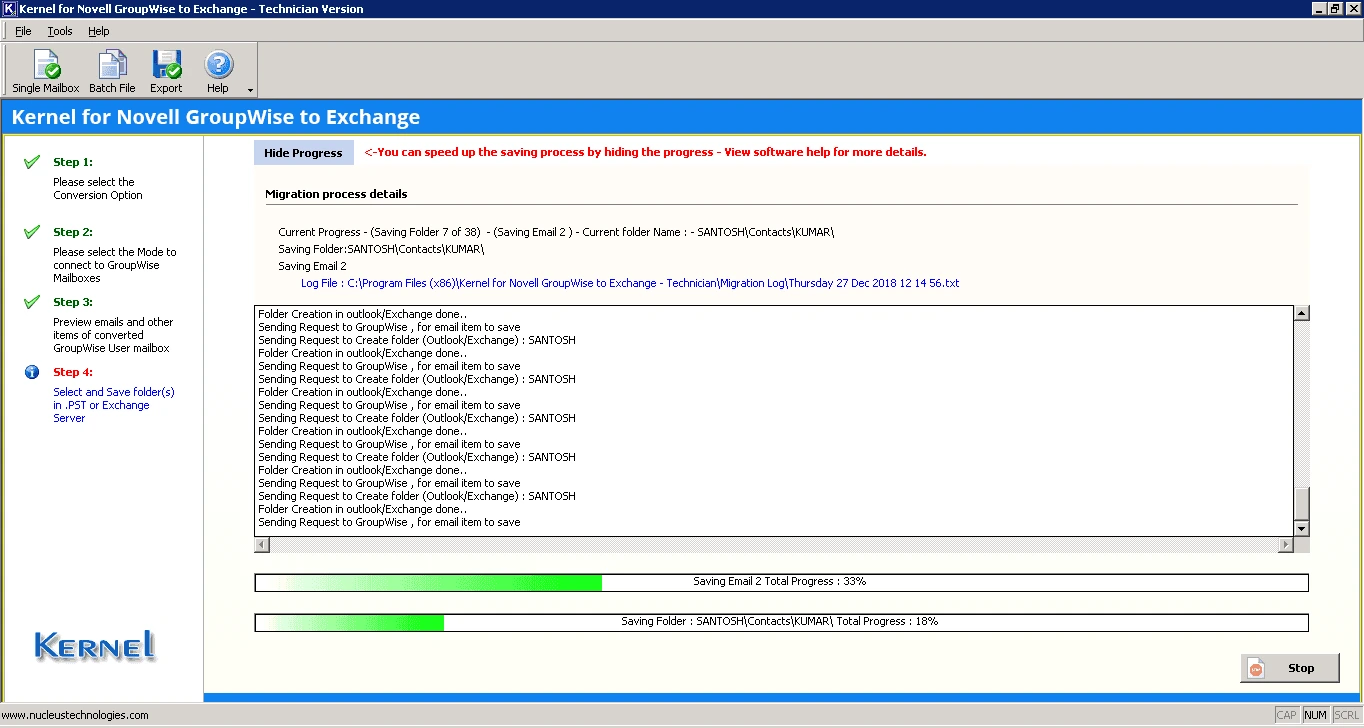
Task: Click the application icon in title bar
Action: [9, 9]
